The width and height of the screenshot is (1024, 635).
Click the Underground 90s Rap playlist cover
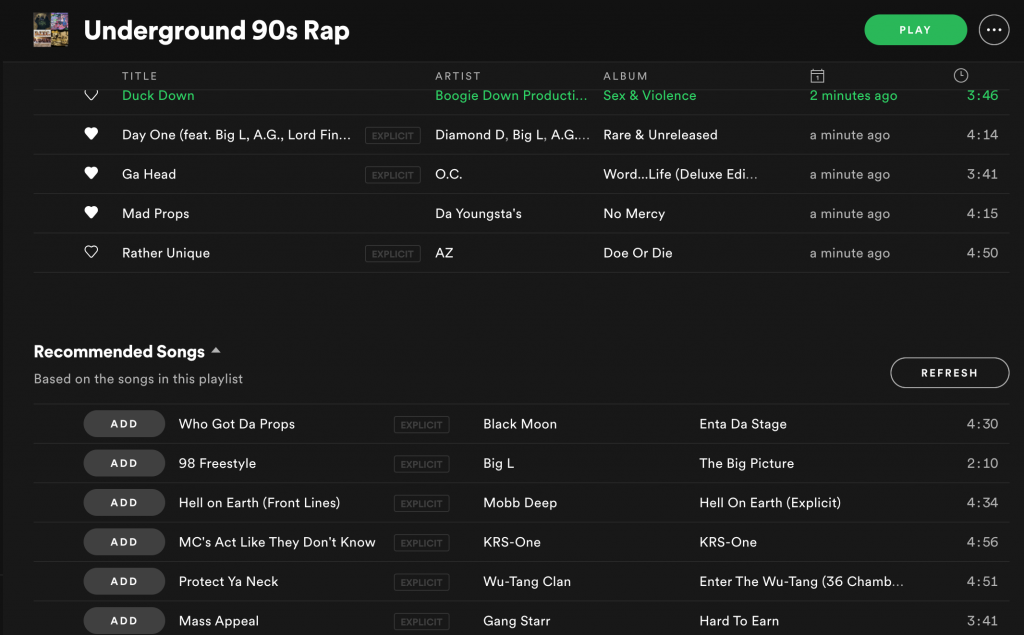tap(51, 30)
